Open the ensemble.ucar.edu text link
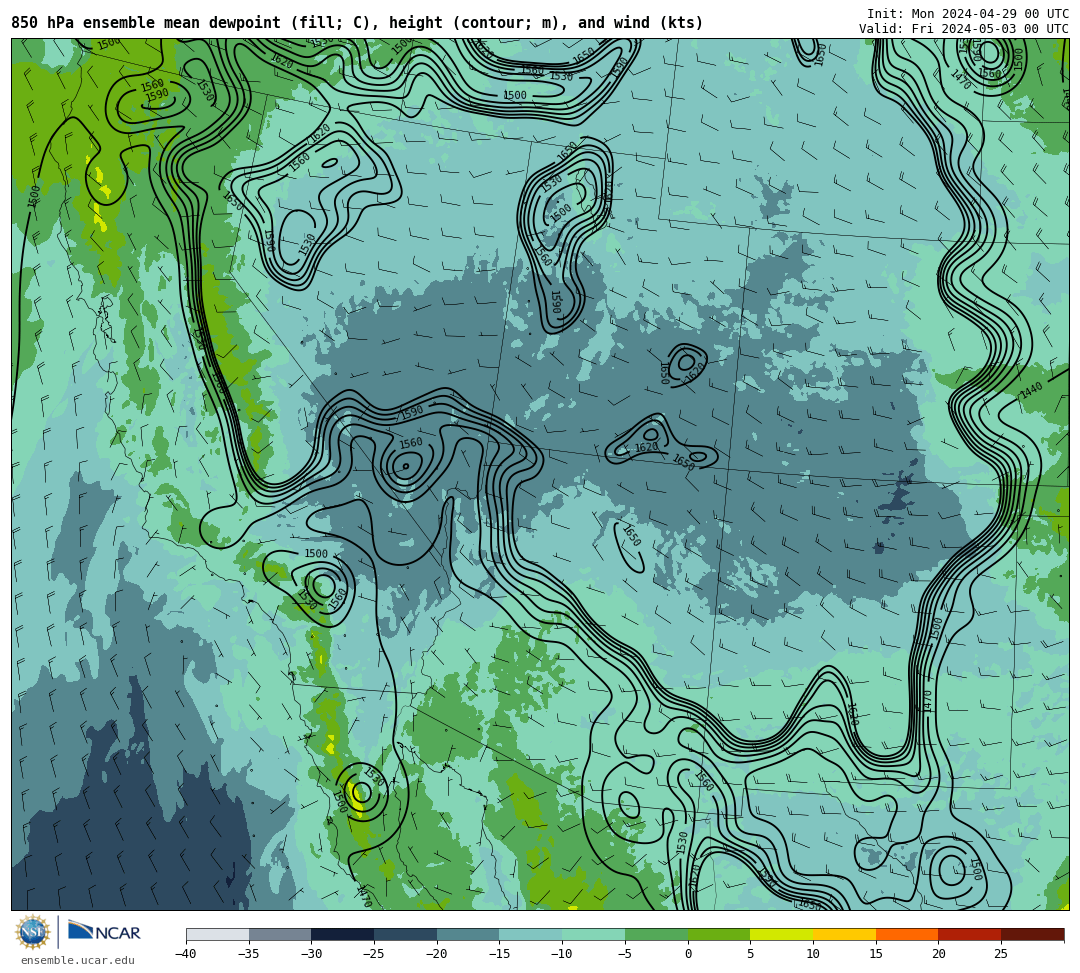This screenshot has width=1080, height=973. 78,960
